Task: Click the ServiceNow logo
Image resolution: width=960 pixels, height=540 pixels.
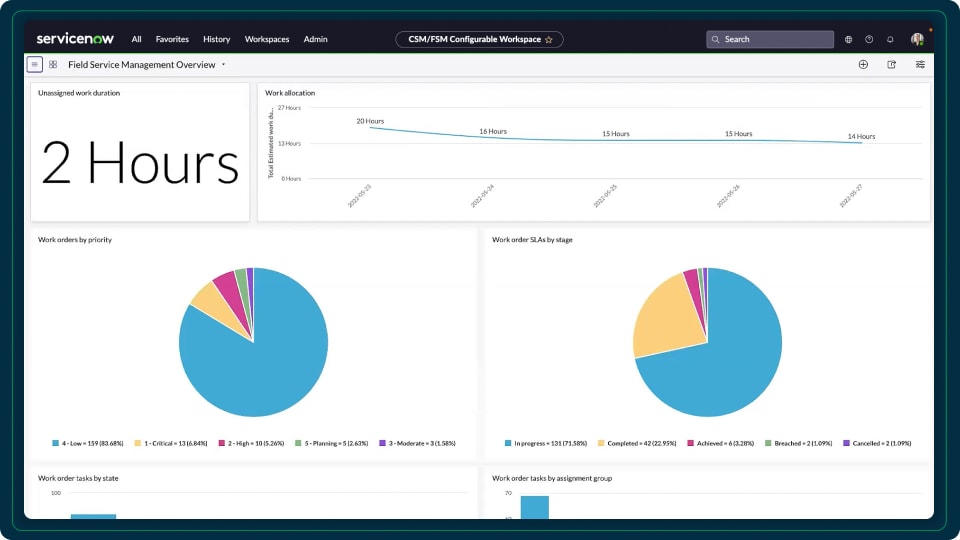Action: (x=75, y=39)
